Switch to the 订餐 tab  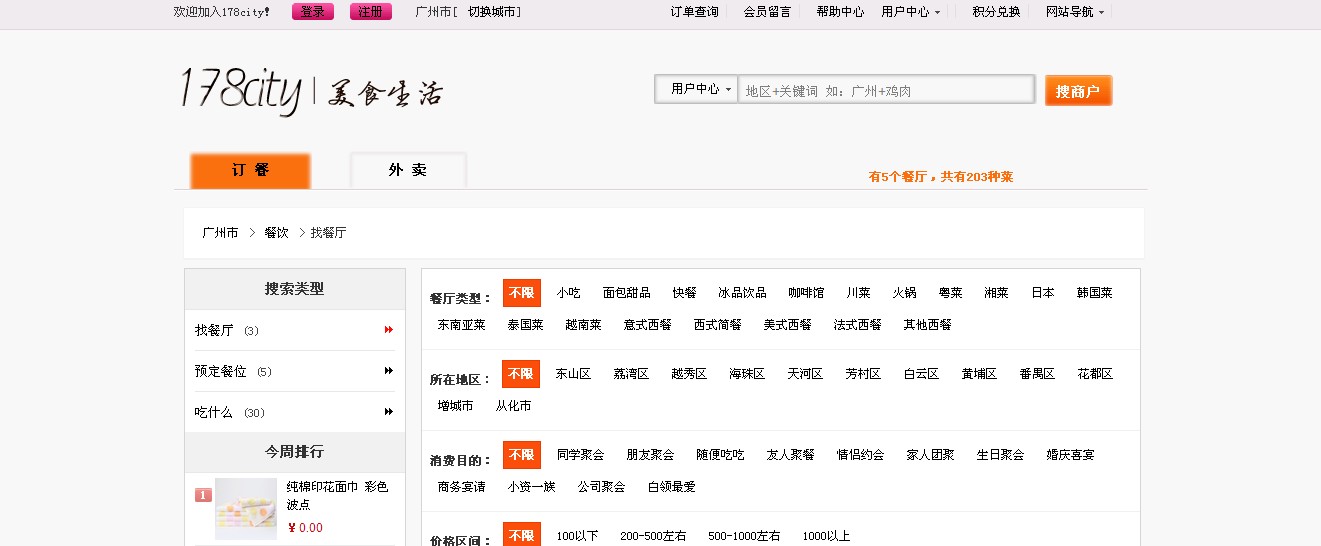251,171
